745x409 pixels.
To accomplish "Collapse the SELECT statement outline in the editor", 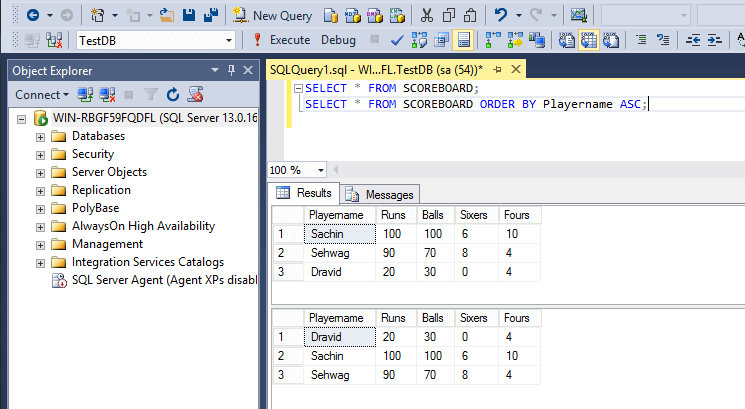I will (x=298, y=88).
